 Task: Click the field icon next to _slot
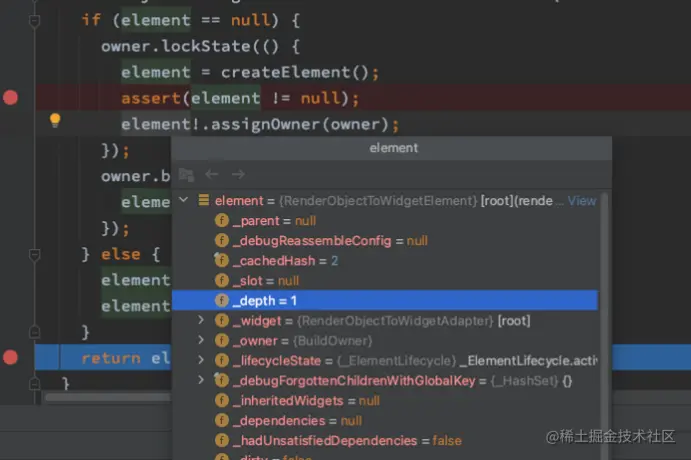[x=222, y=280]
